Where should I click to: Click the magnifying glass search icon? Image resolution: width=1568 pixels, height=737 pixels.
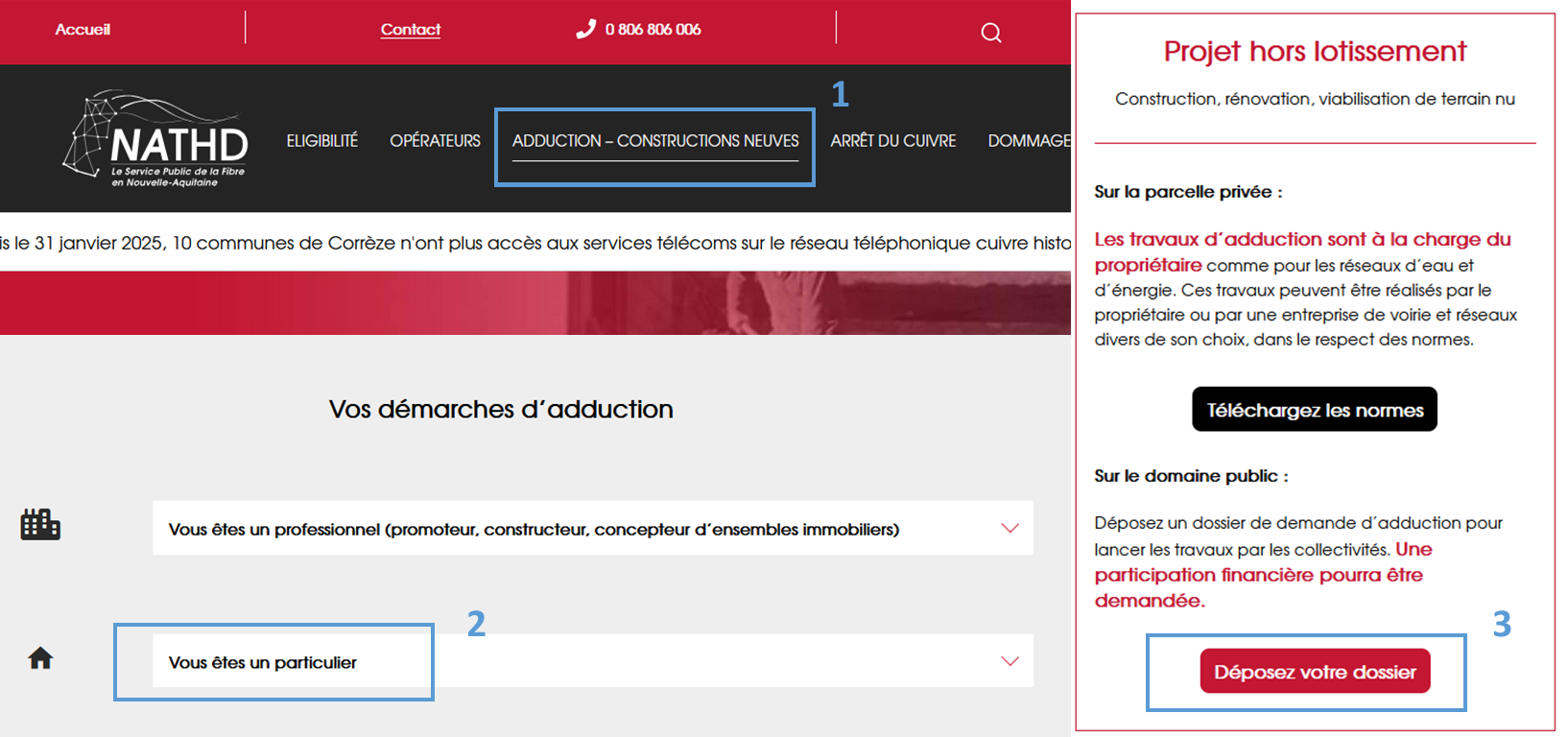(x=991, y=33)
